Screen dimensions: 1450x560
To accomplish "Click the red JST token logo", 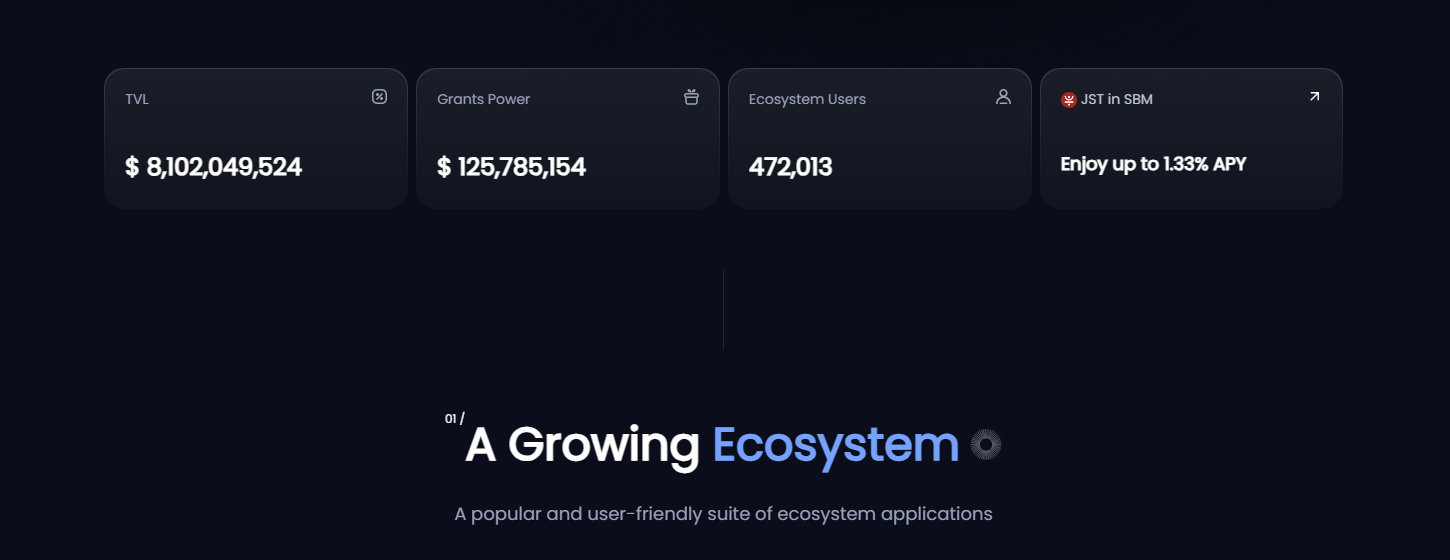I will click(1068, 99).
